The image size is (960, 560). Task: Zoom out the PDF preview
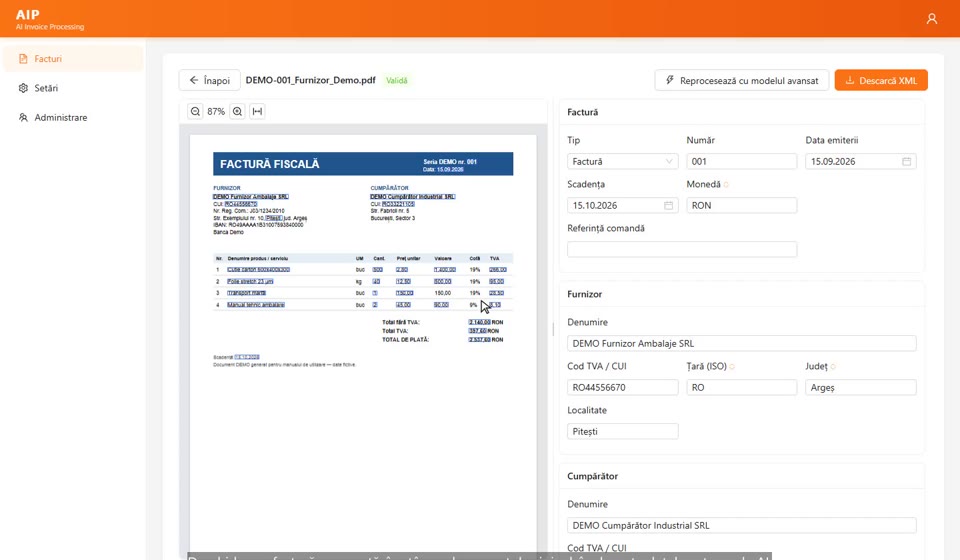pos(195,111)
